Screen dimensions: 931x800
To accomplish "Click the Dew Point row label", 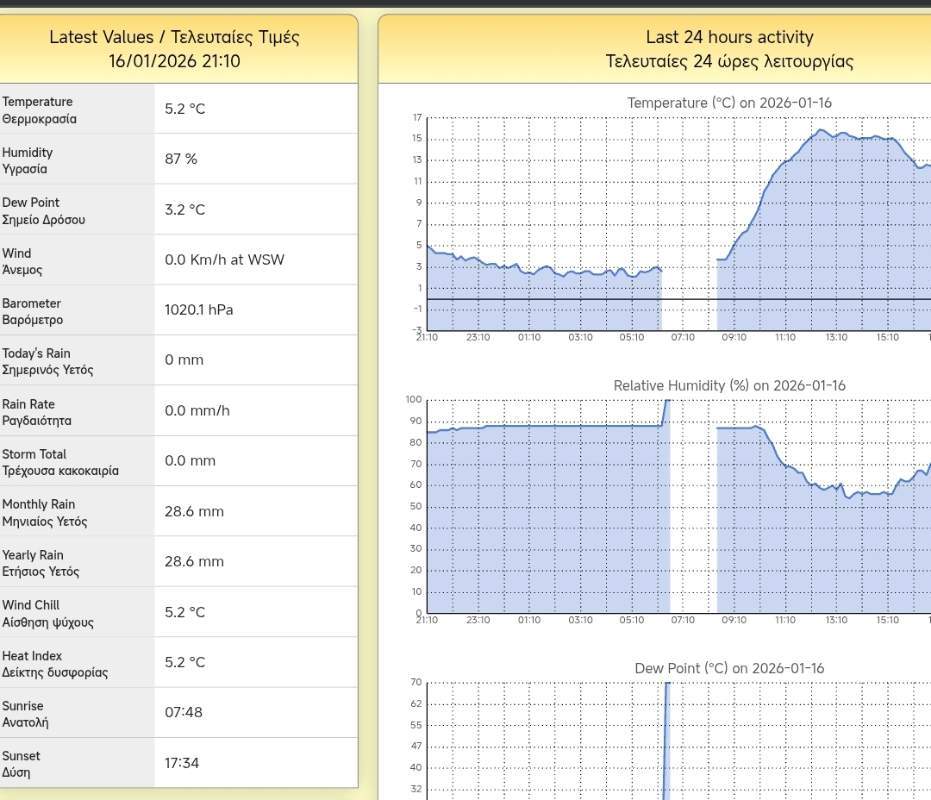I will (44, 211).
